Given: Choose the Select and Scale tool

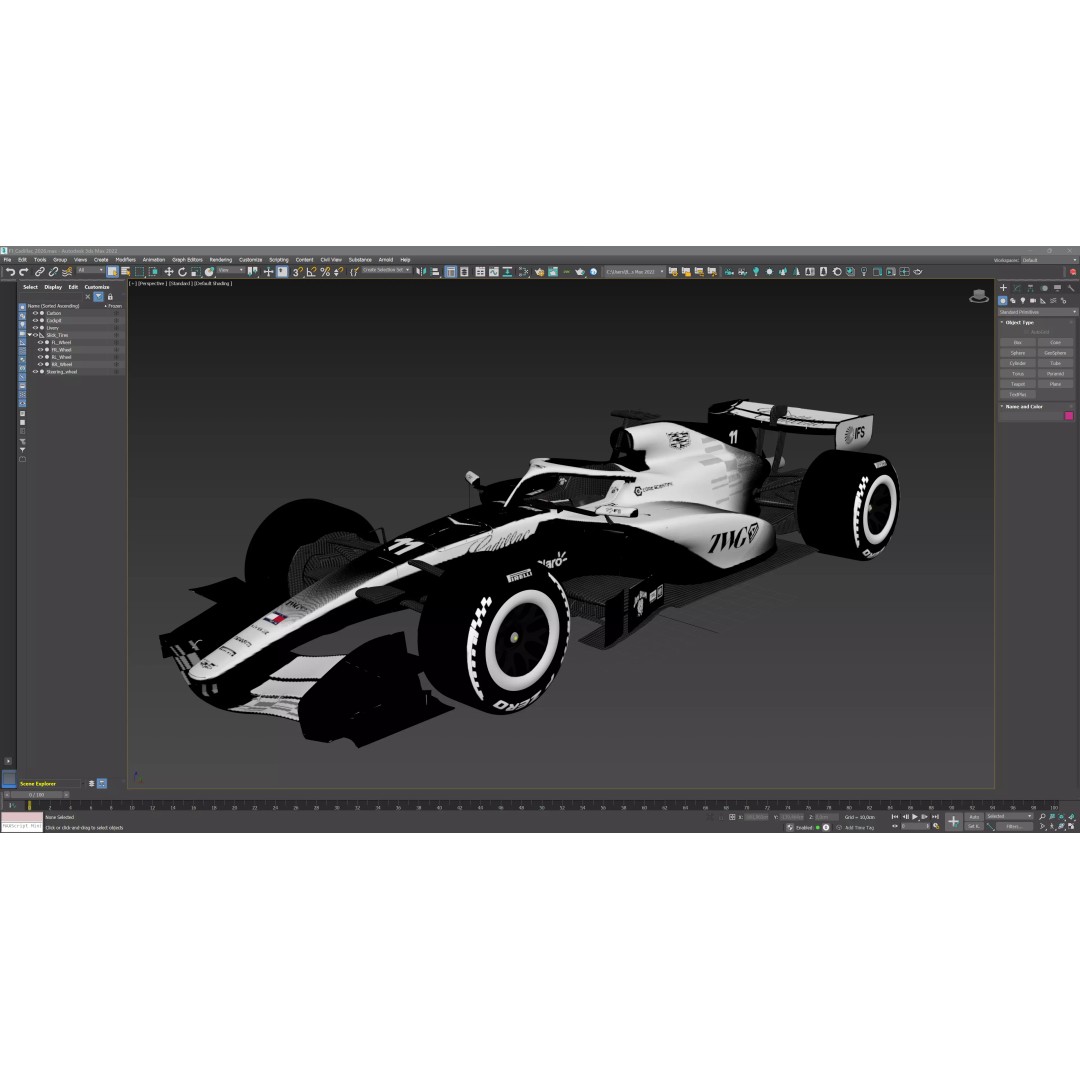Looking at the screenshot, I should click(x=196, y=271).
